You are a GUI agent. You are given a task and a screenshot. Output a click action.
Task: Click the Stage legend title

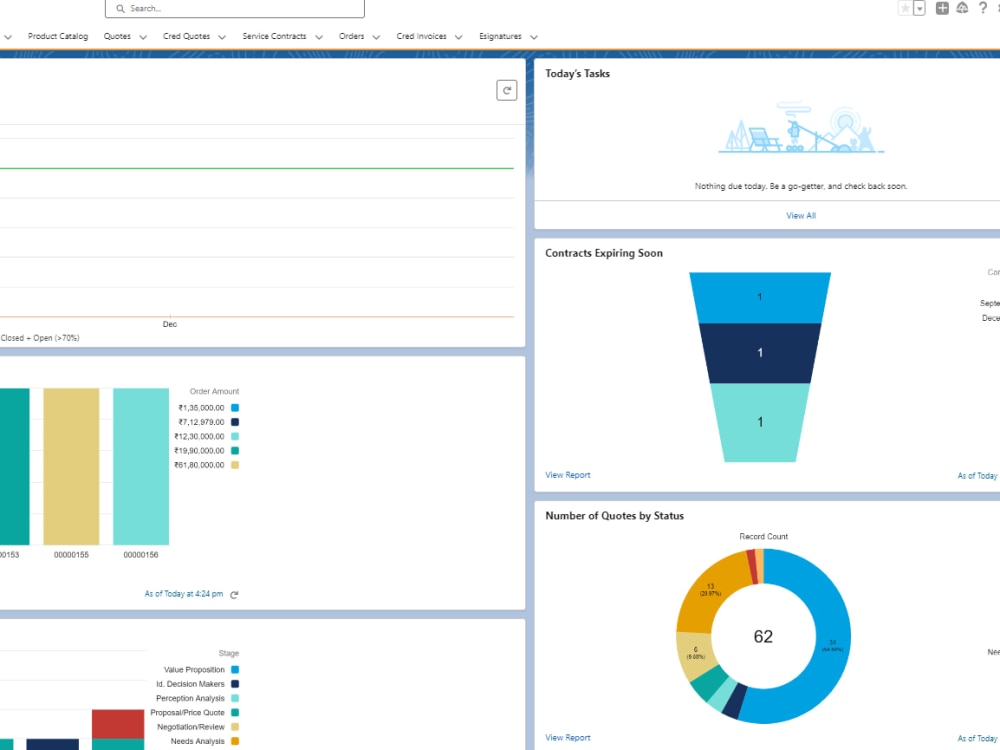click(228, 654)
